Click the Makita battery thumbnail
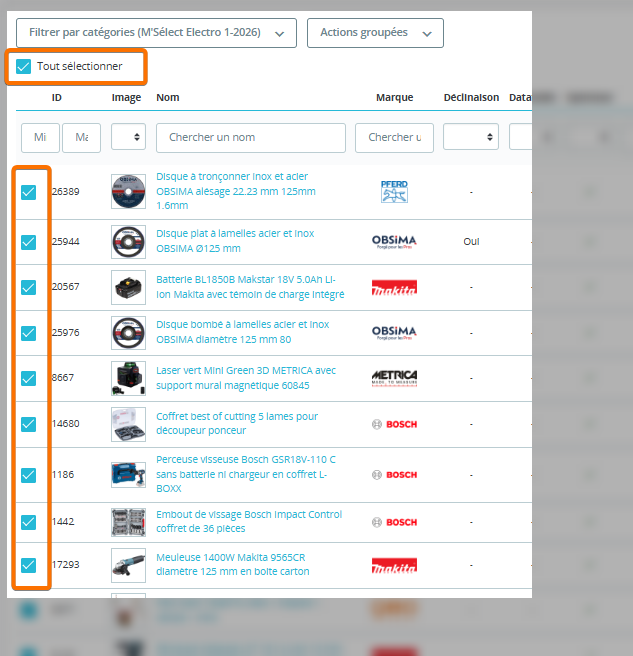633x656 pixels. tap(128, 287)
